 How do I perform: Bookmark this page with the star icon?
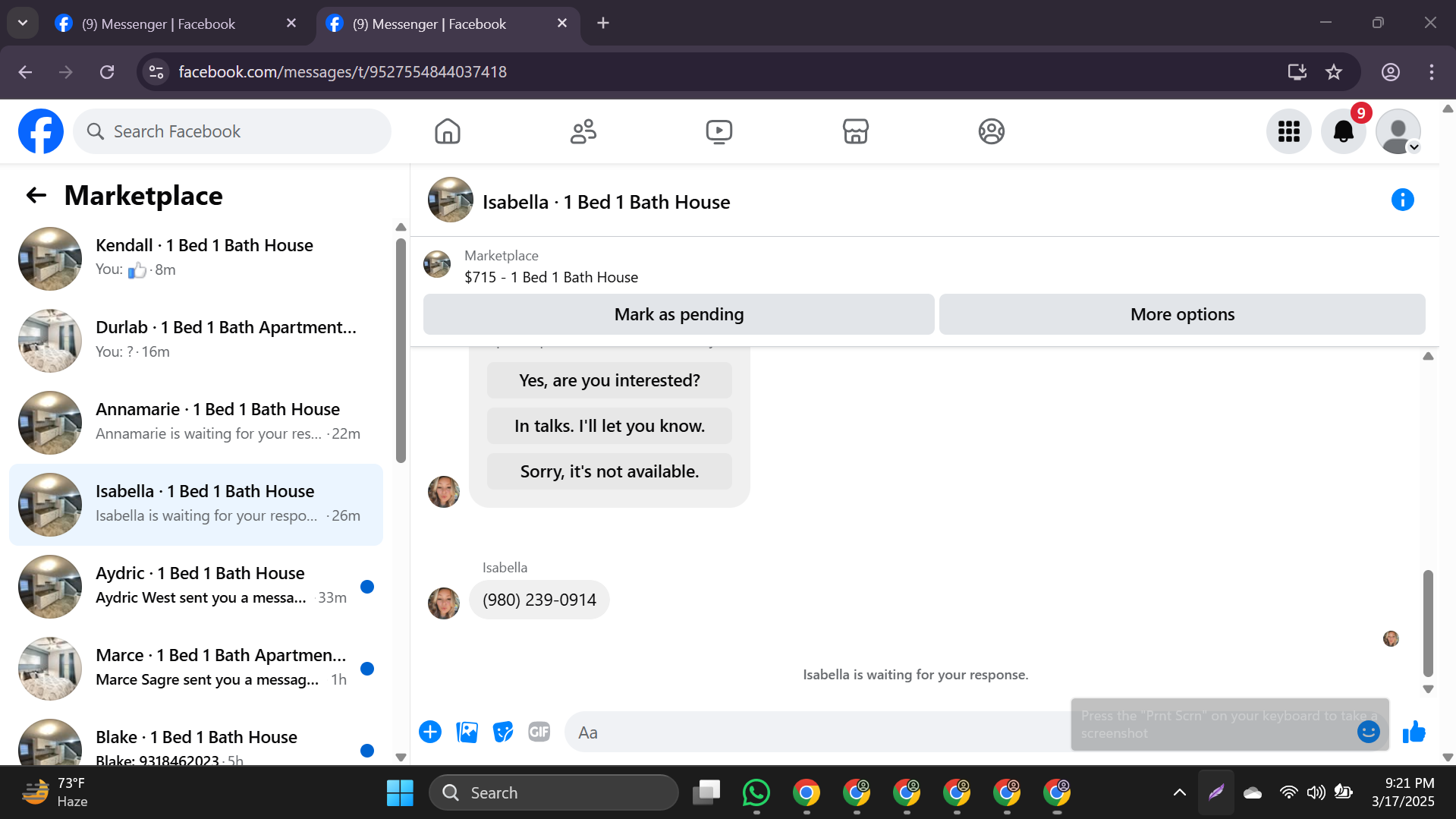[x=1334, y=72]
